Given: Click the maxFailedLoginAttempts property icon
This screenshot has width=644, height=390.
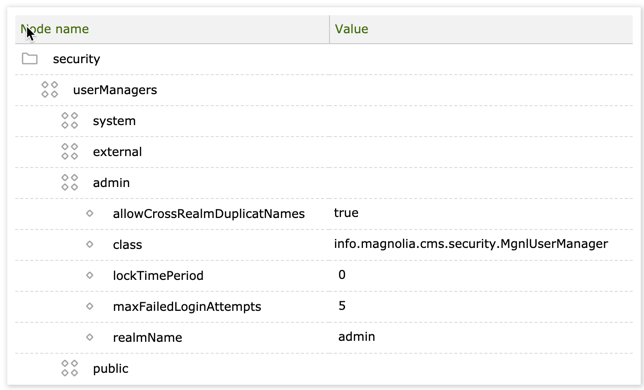Looking at the screenshot, I should pyautogui.click(x=90, y=306).
